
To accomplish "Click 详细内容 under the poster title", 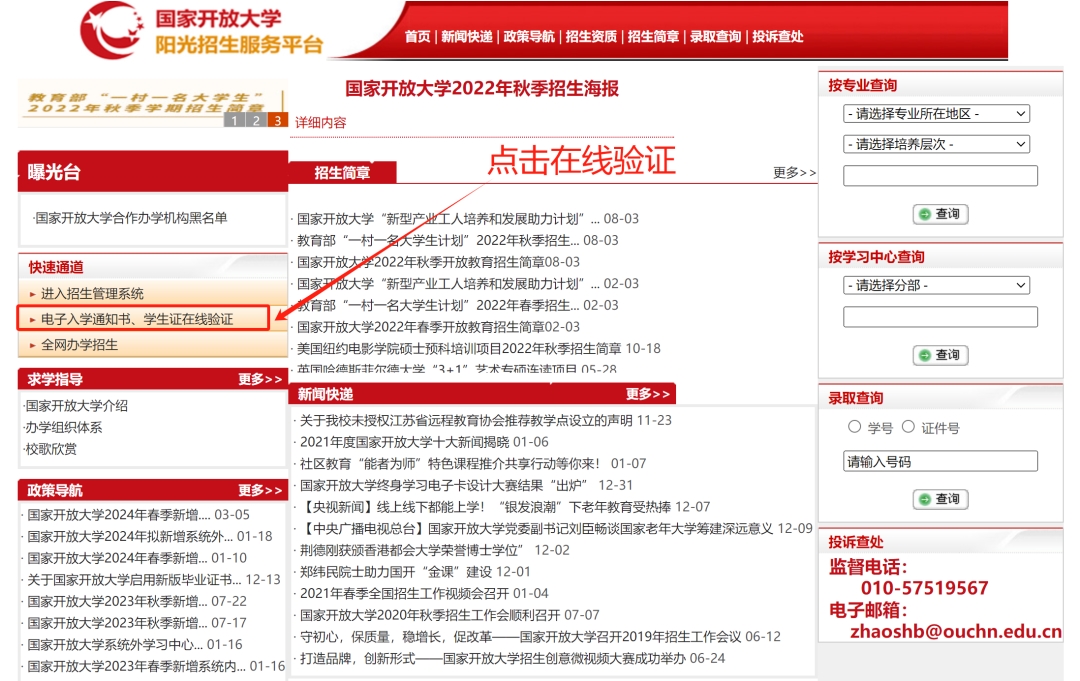I will click(x=321, y=123).
